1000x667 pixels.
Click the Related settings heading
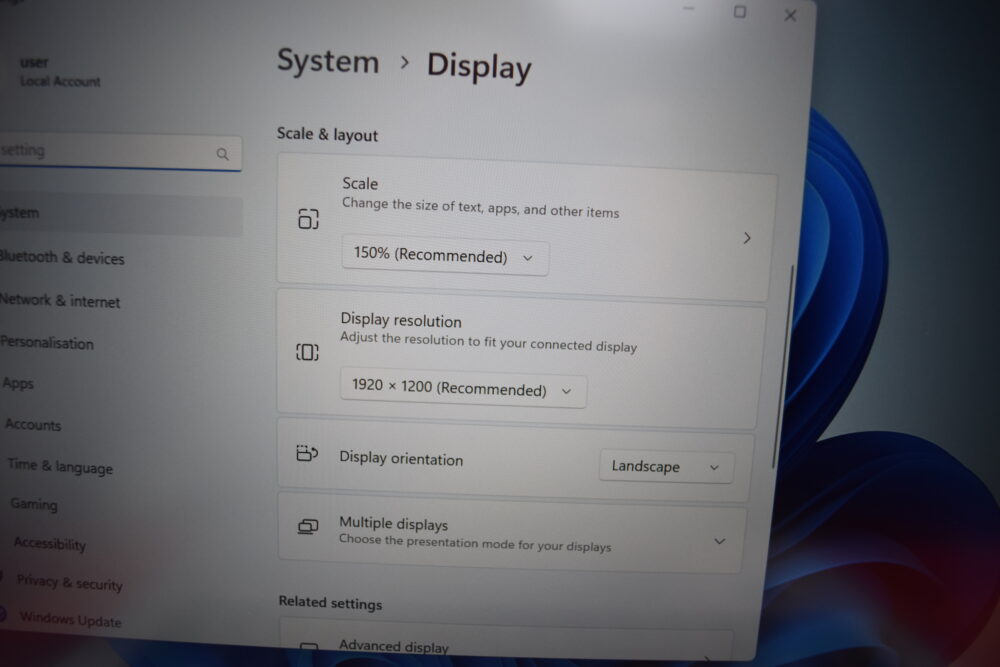point(330,603)
